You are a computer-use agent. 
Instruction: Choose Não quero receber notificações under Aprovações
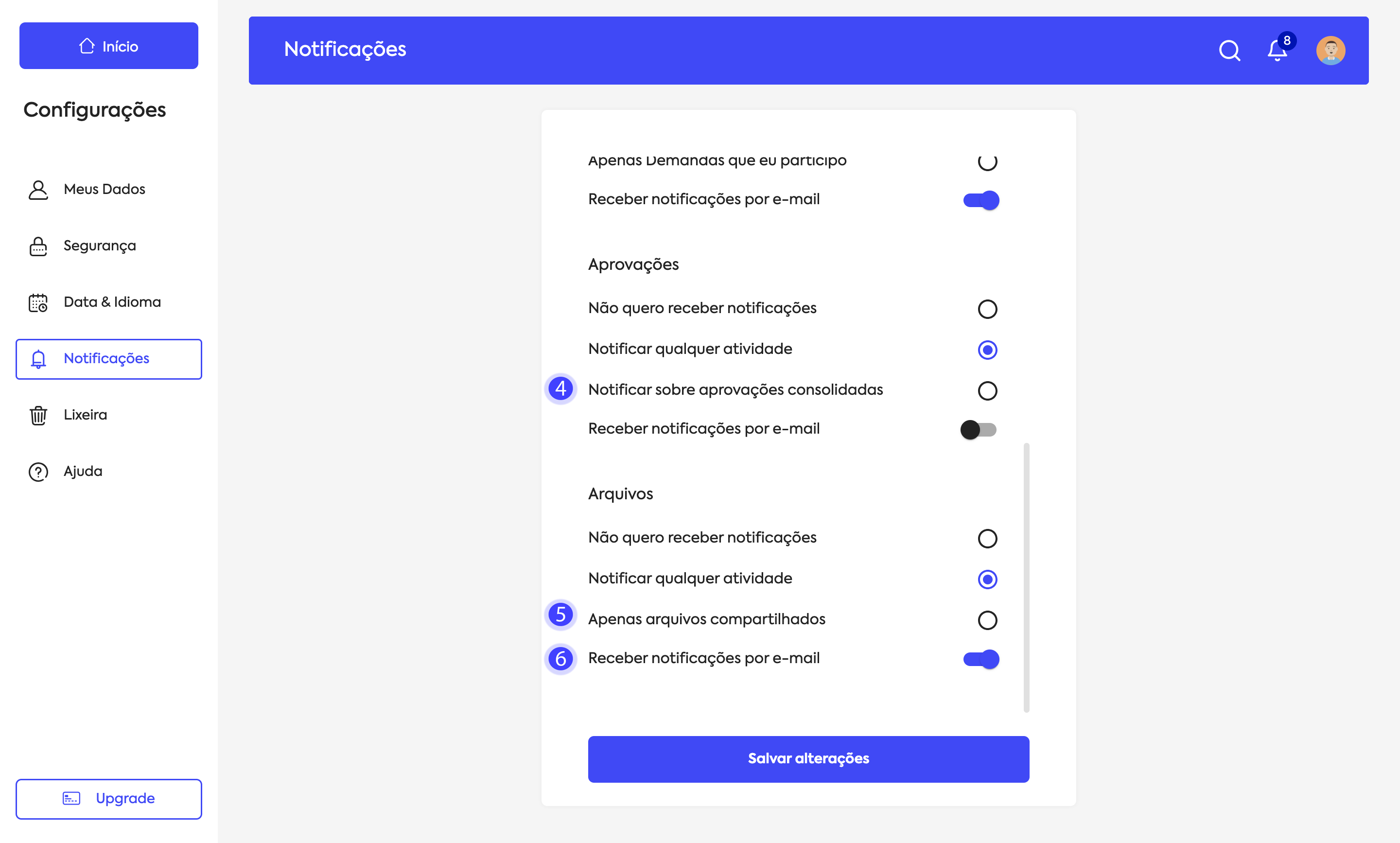tap(987, 309)
